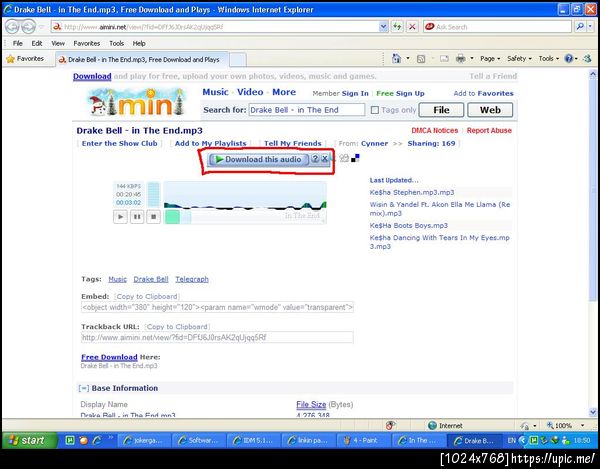Open the Print options dropdown arrow

click(472, 59)
